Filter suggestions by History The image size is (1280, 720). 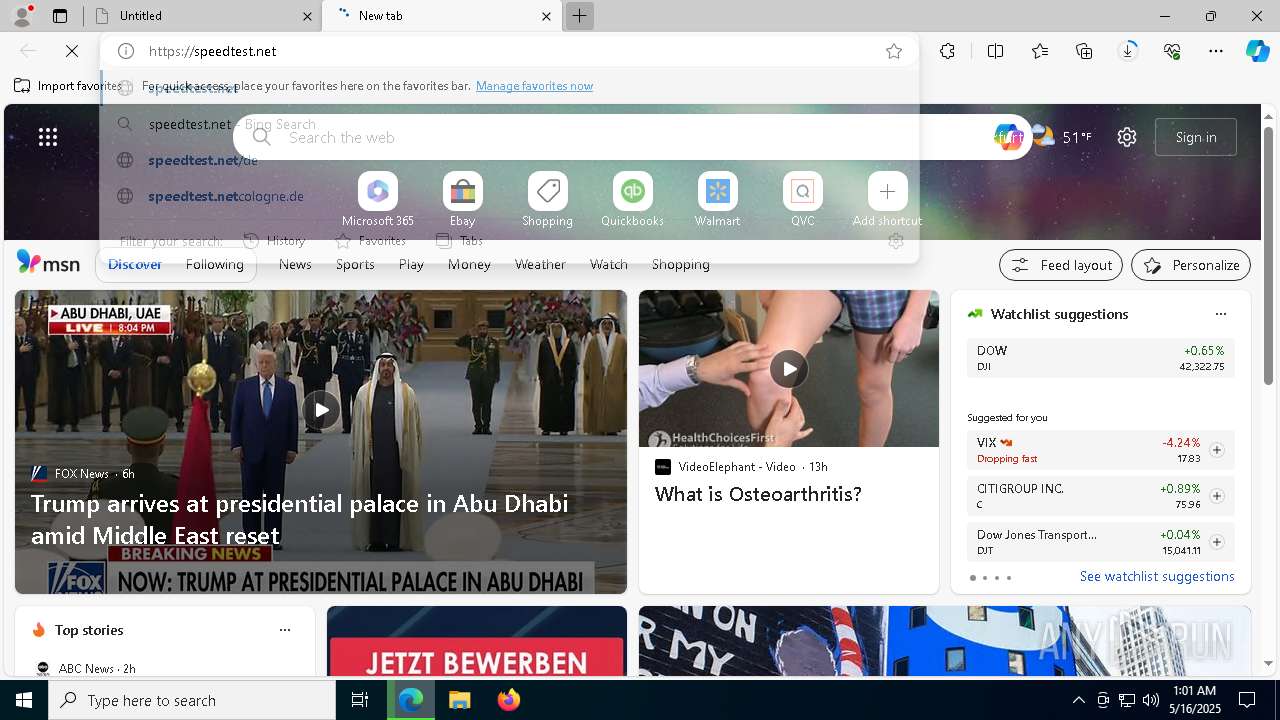pos(275,240)
